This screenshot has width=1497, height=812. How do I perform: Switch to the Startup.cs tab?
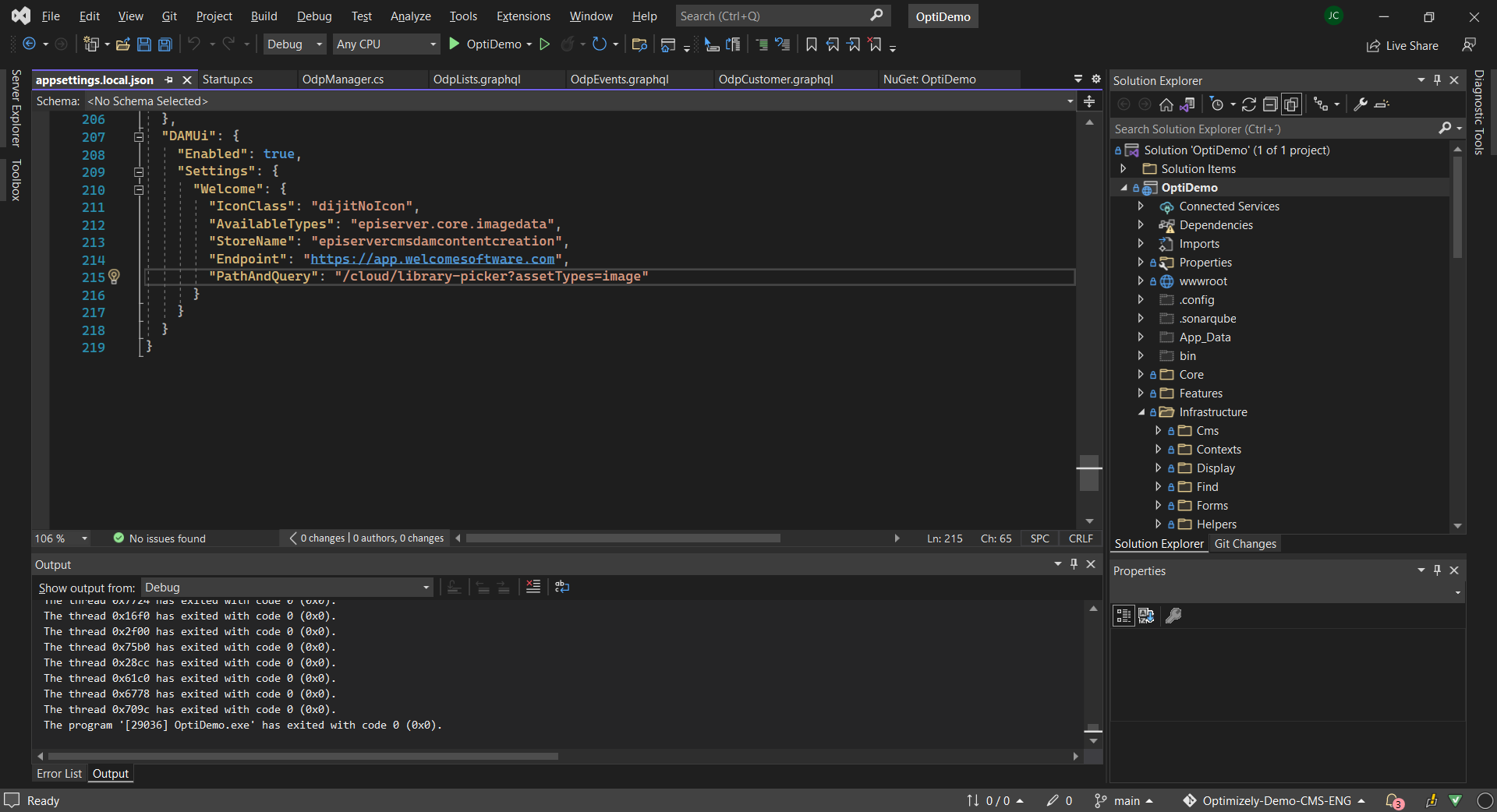(228, 79)
